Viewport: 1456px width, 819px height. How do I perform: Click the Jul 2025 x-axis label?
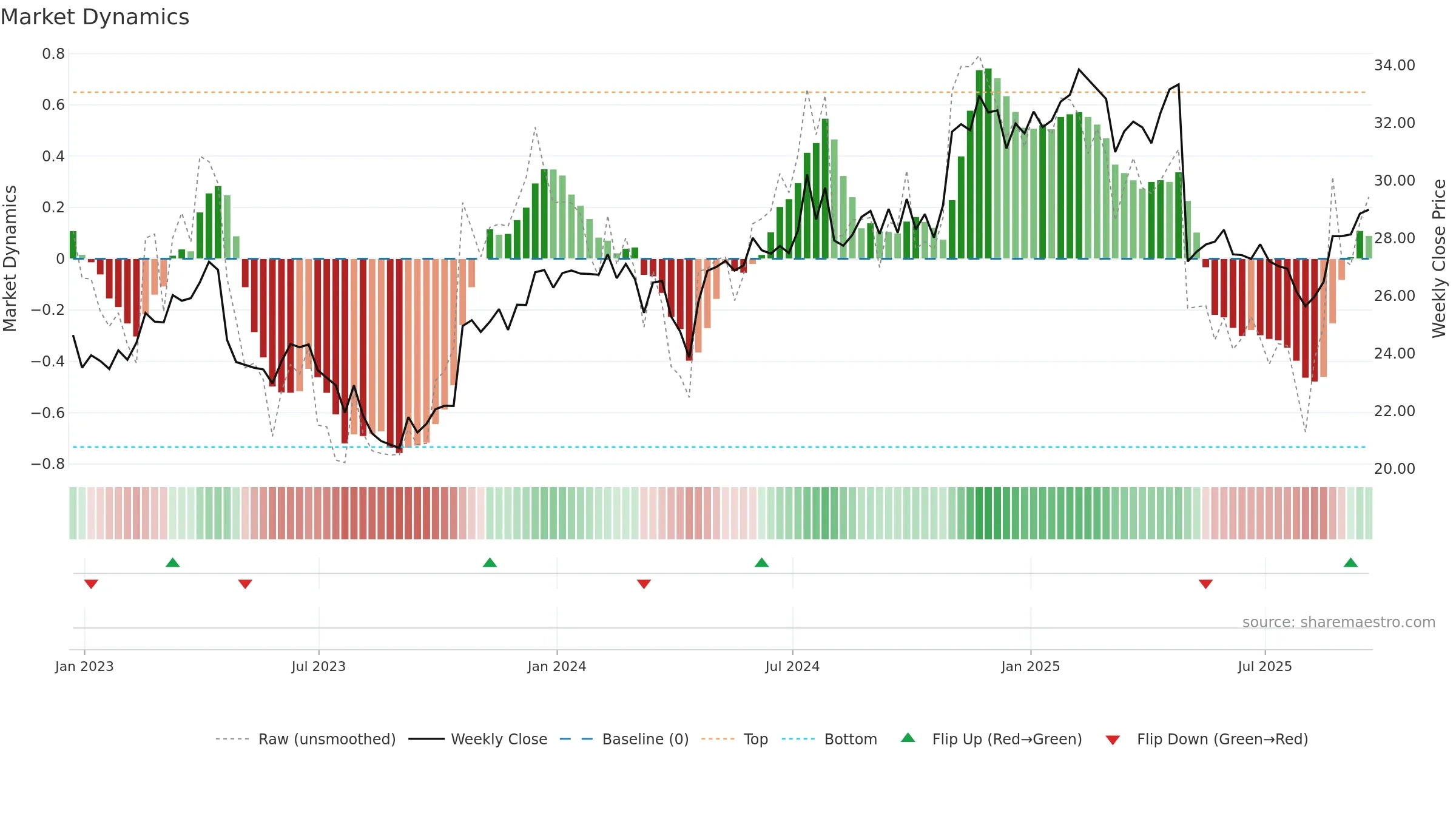pos(1265,666)
